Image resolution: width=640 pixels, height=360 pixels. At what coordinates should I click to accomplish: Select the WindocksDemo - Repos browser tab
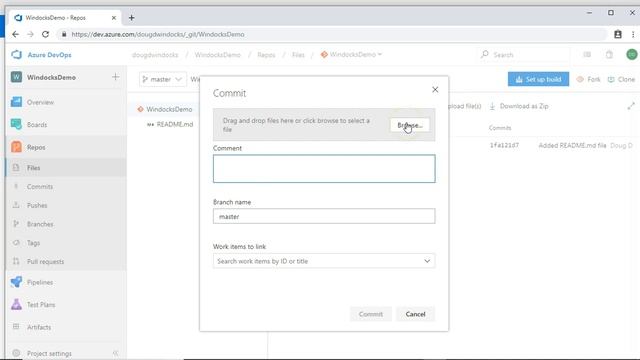point(65,18)
